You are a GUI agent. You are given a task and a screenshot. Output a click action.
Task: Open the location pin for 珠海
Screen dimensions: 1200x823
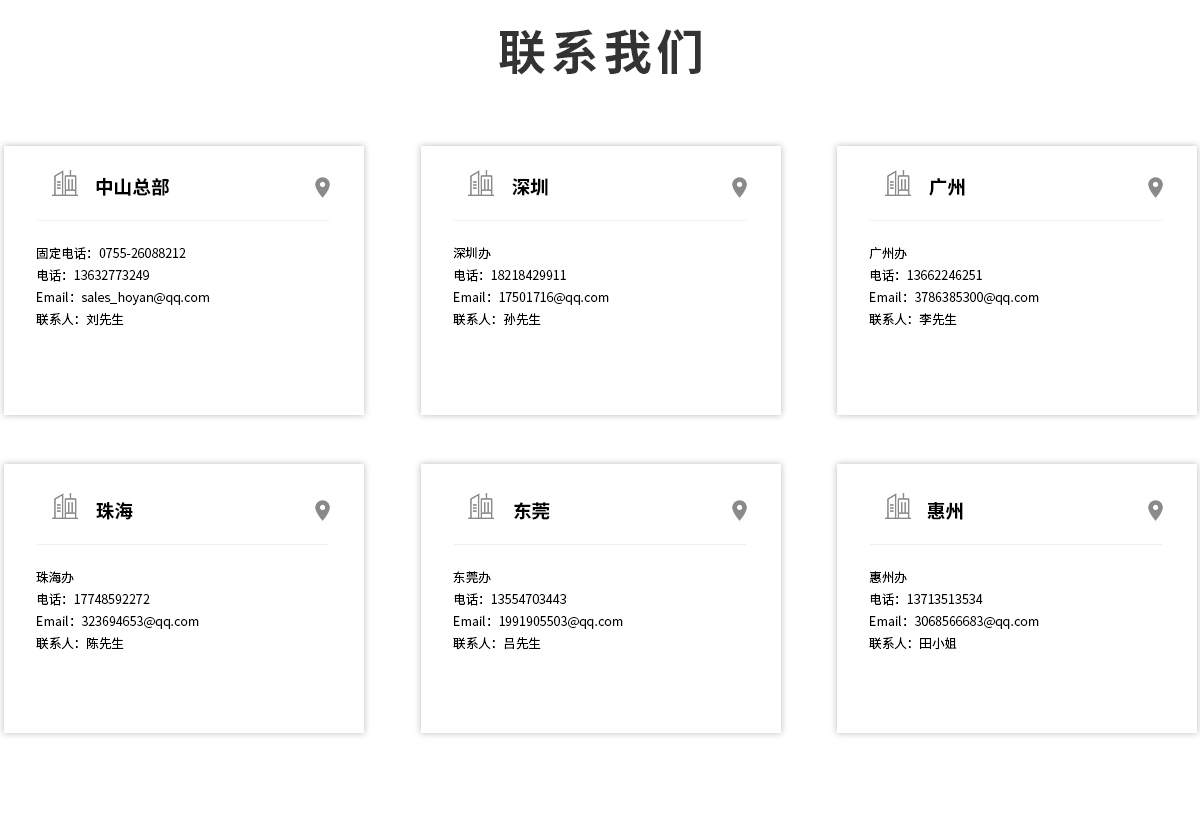[322, 510]
